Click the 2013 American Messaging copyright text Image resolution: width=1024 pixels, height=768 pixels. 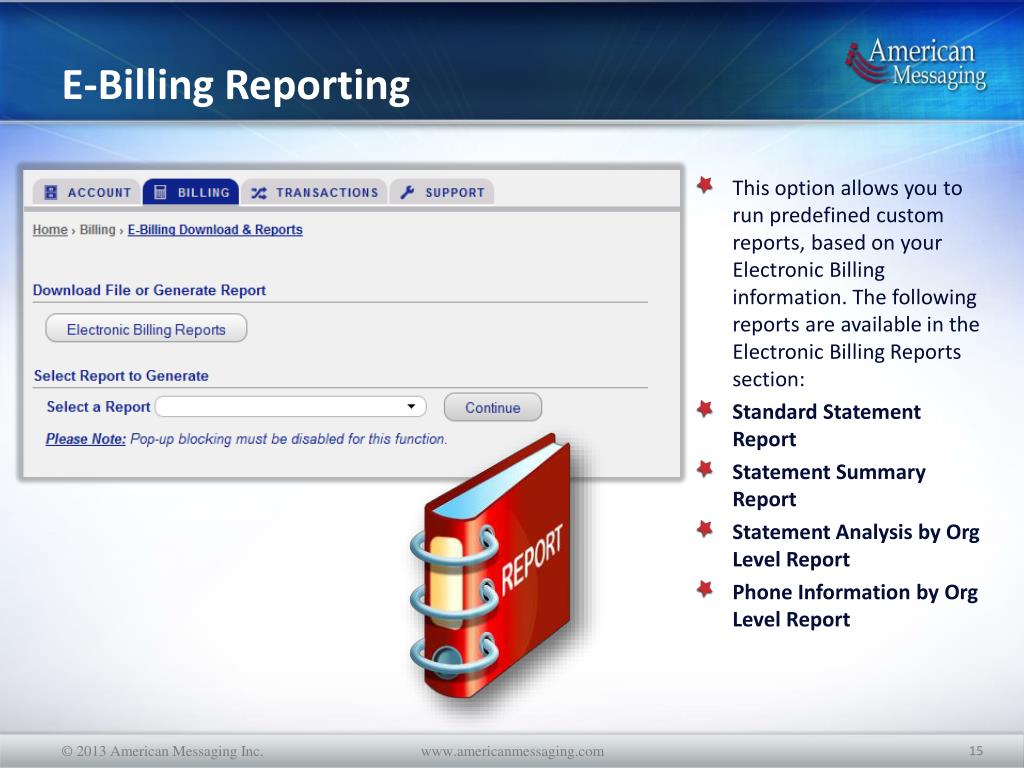pos(162,751)
